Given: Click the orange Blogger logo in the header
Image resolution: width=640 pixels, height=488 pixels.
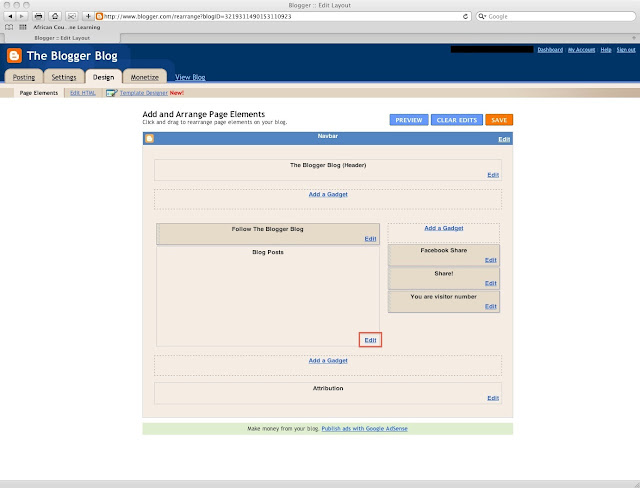Looking at the screenshot, I should pyautogui.click(x=14, y=55).
